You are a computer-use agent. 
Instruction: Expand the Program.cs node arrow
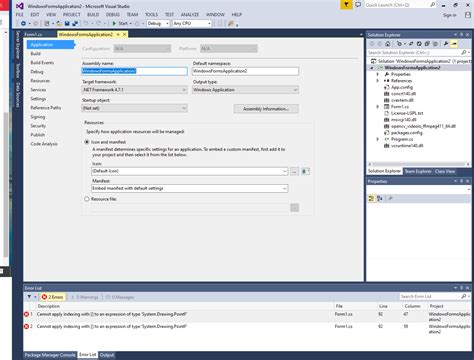(378, 139)
